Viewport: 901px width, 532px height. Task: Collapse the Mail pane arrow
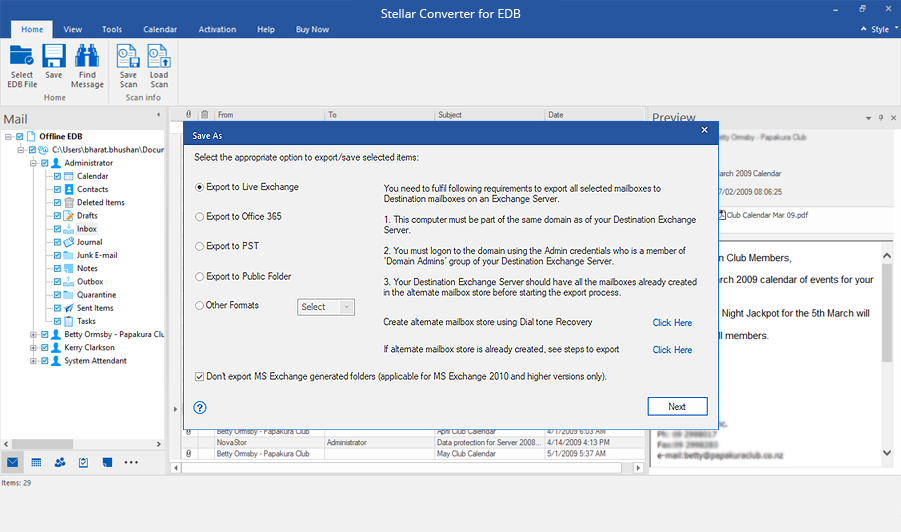159,115
